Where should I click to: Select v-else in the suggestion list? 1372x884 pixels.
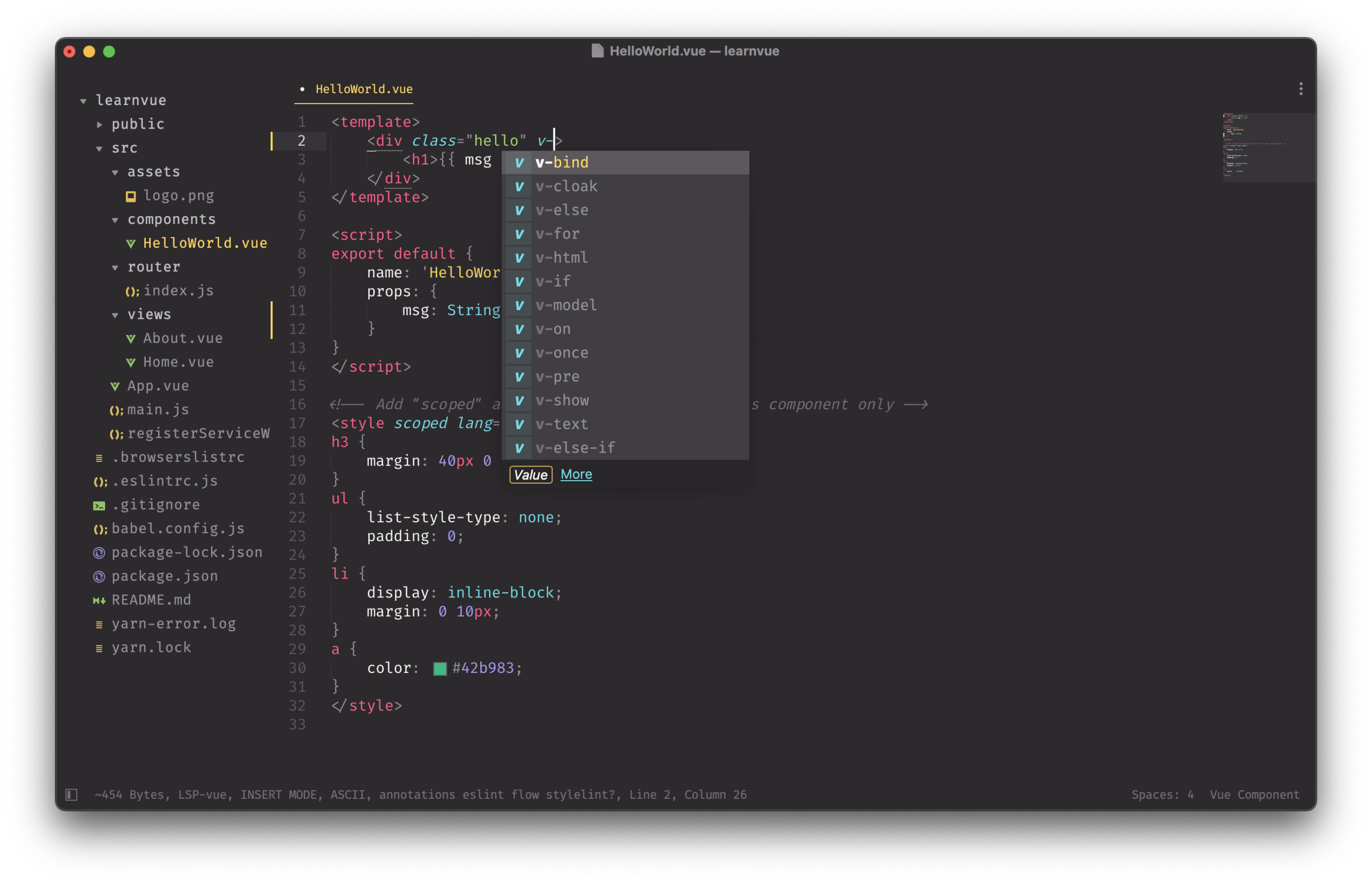(x=626, y=209)
